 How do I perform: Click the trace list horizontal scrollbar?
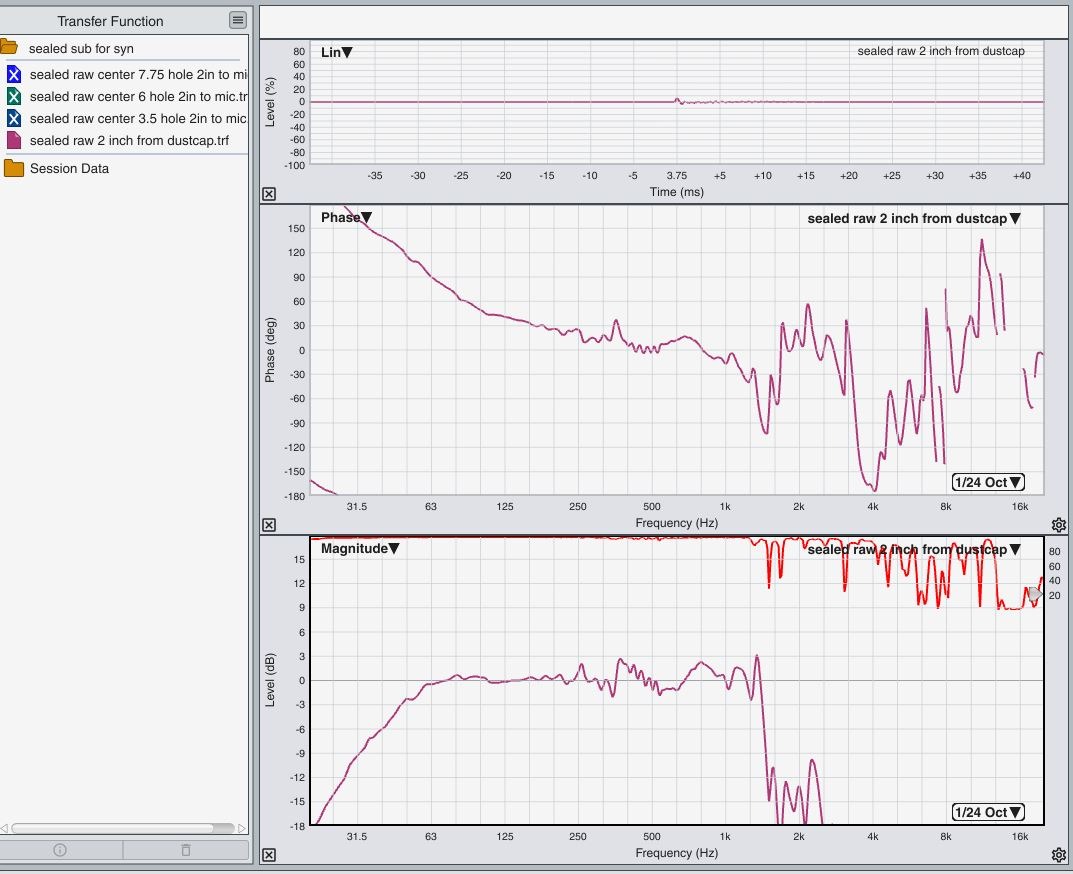(x=123, y=828)
